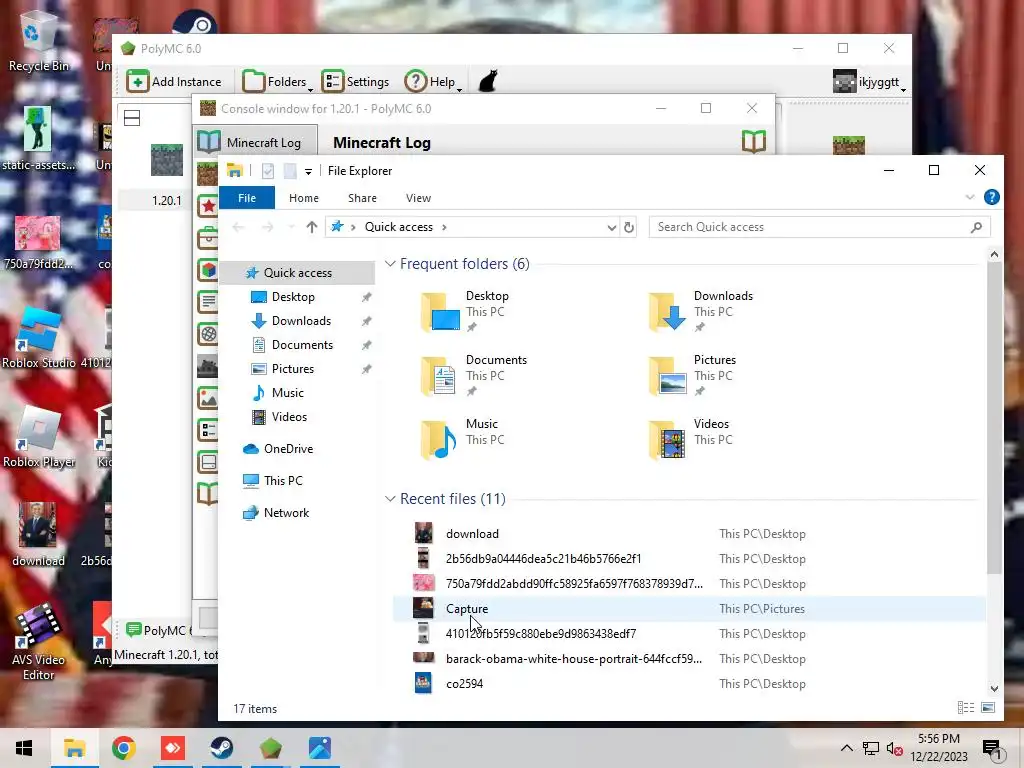Open Windows Start menu

(x=24, y=748)
